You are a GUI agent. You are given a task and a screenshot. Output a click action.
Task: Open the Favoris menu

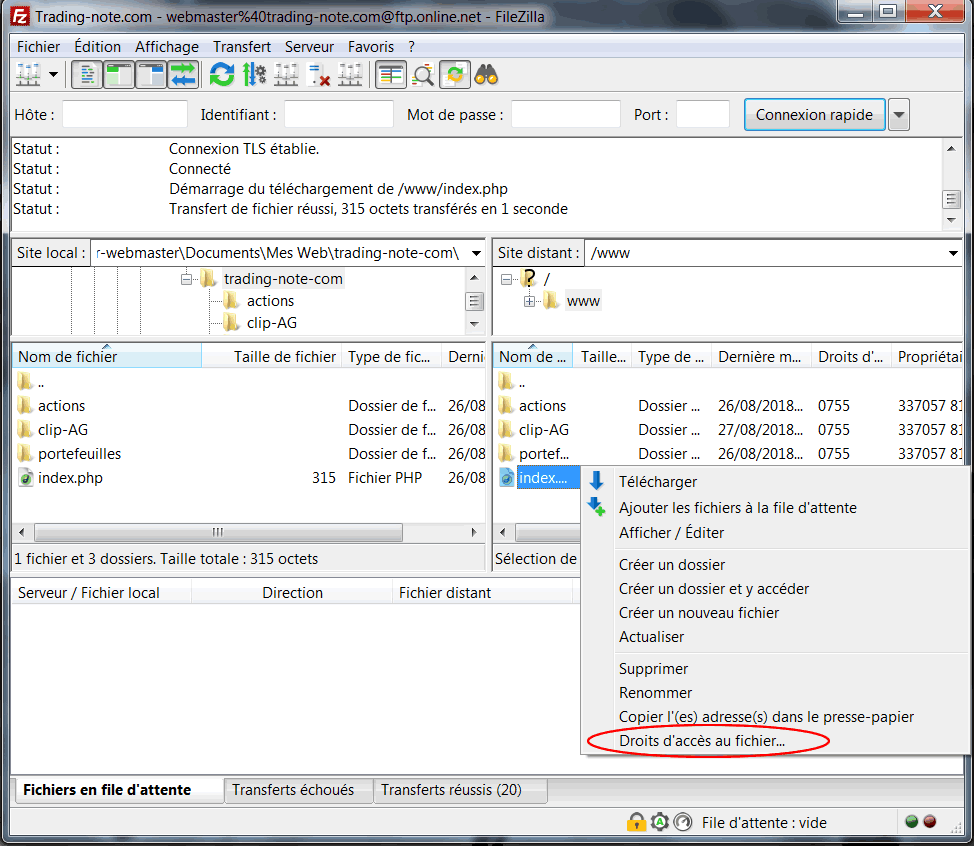371,47
